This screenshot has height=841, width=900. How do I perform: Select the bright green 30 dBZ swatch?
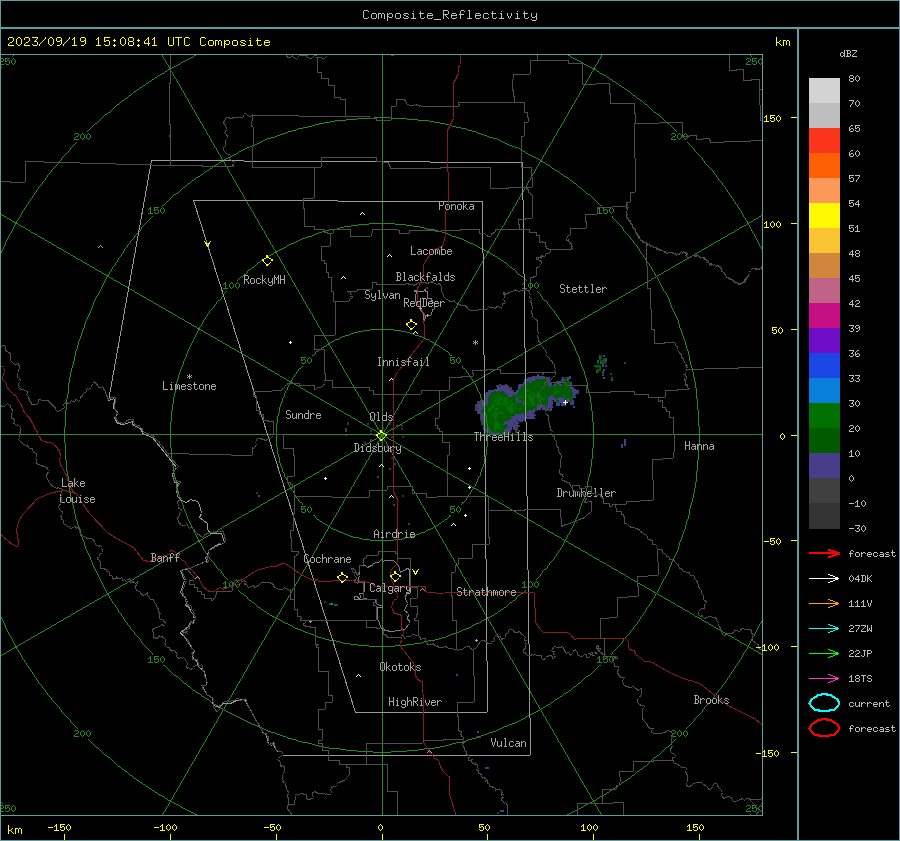824,416
